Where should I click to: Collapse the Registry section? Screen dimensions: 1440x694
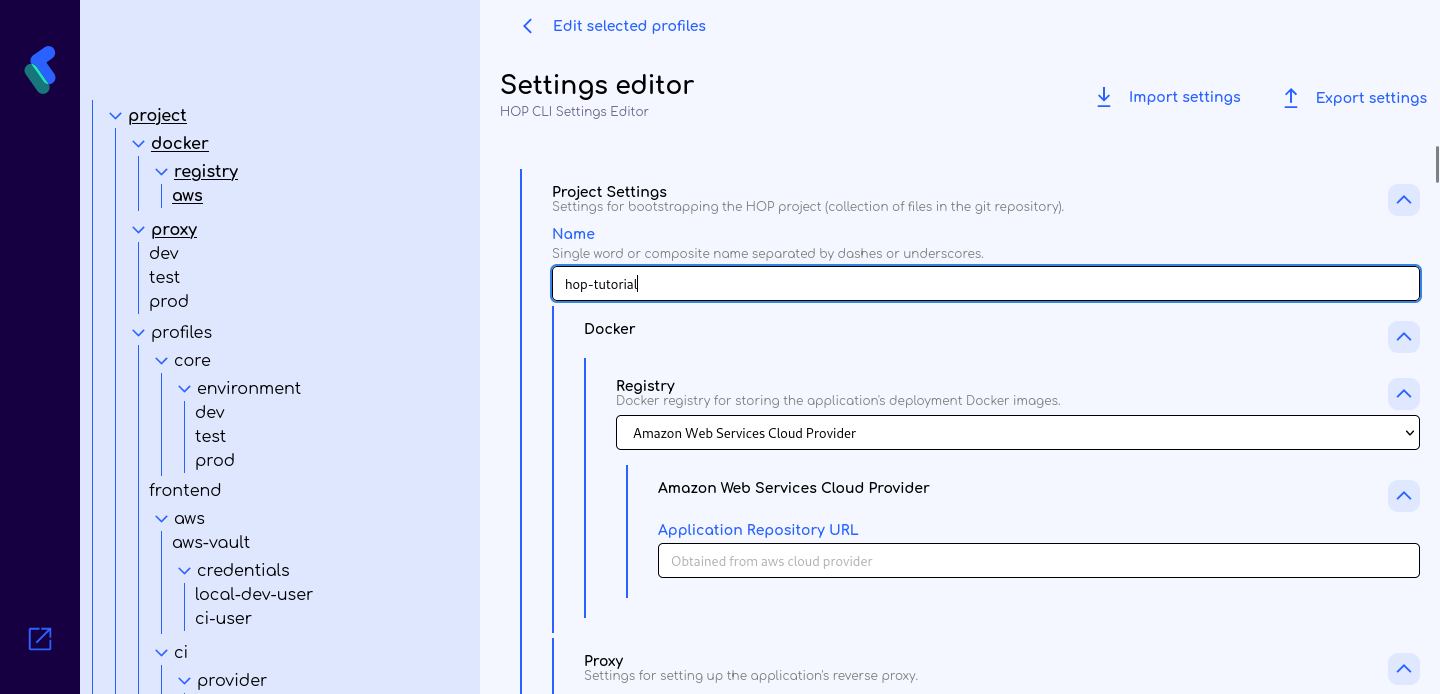[1404, 394]
